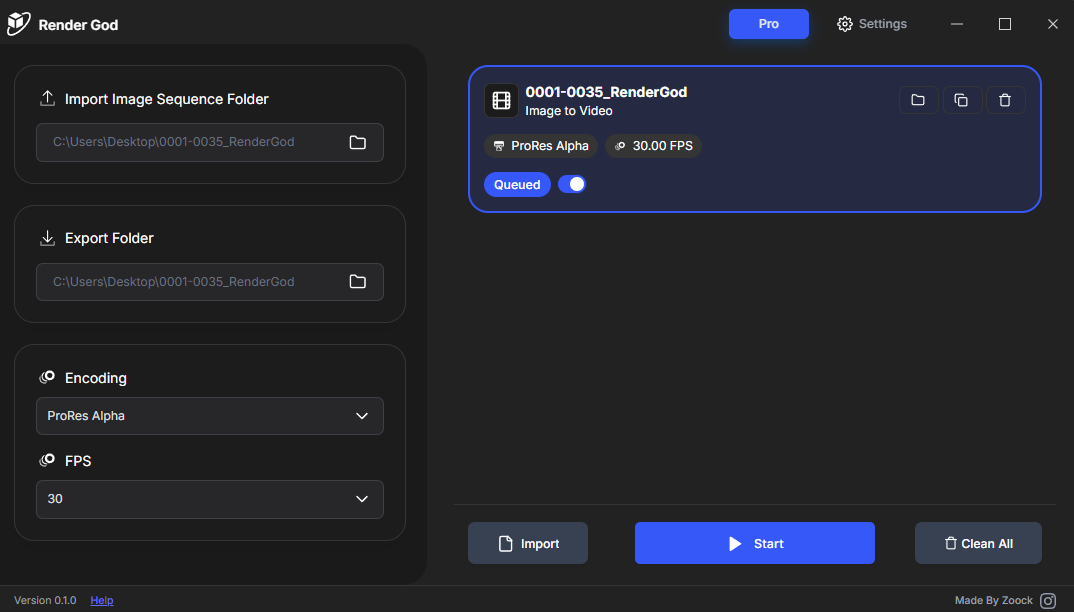Open Zoock's Instagram via the icon
This screenshot has width=1074, height=612.
pyautogui.click(x=1046, y=600)
